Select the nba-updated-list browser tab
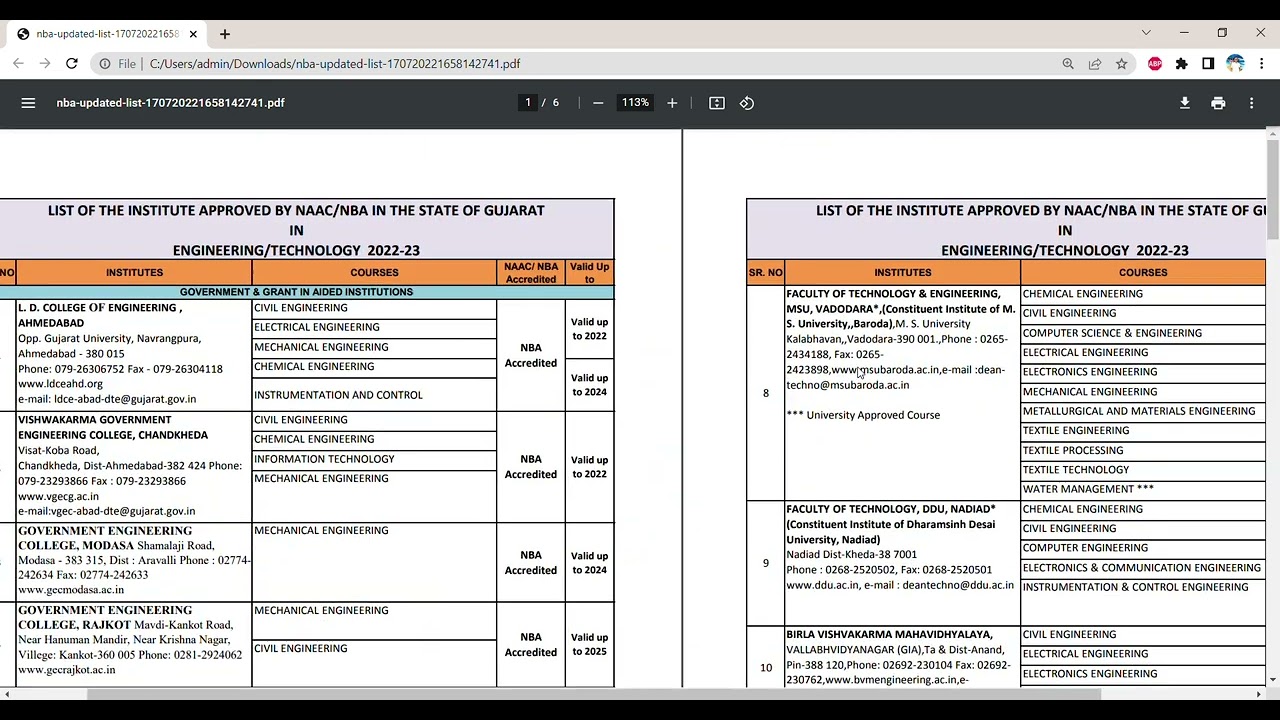 [x=105, y=34]
